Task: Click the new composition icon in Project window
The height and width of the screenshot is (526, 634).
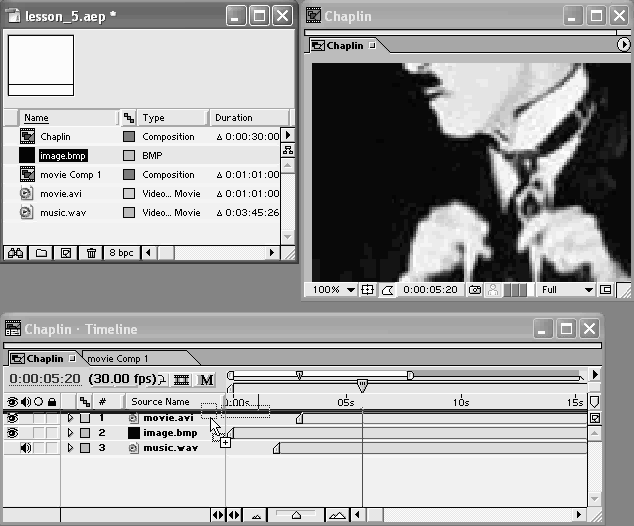Action: [65, 253]
